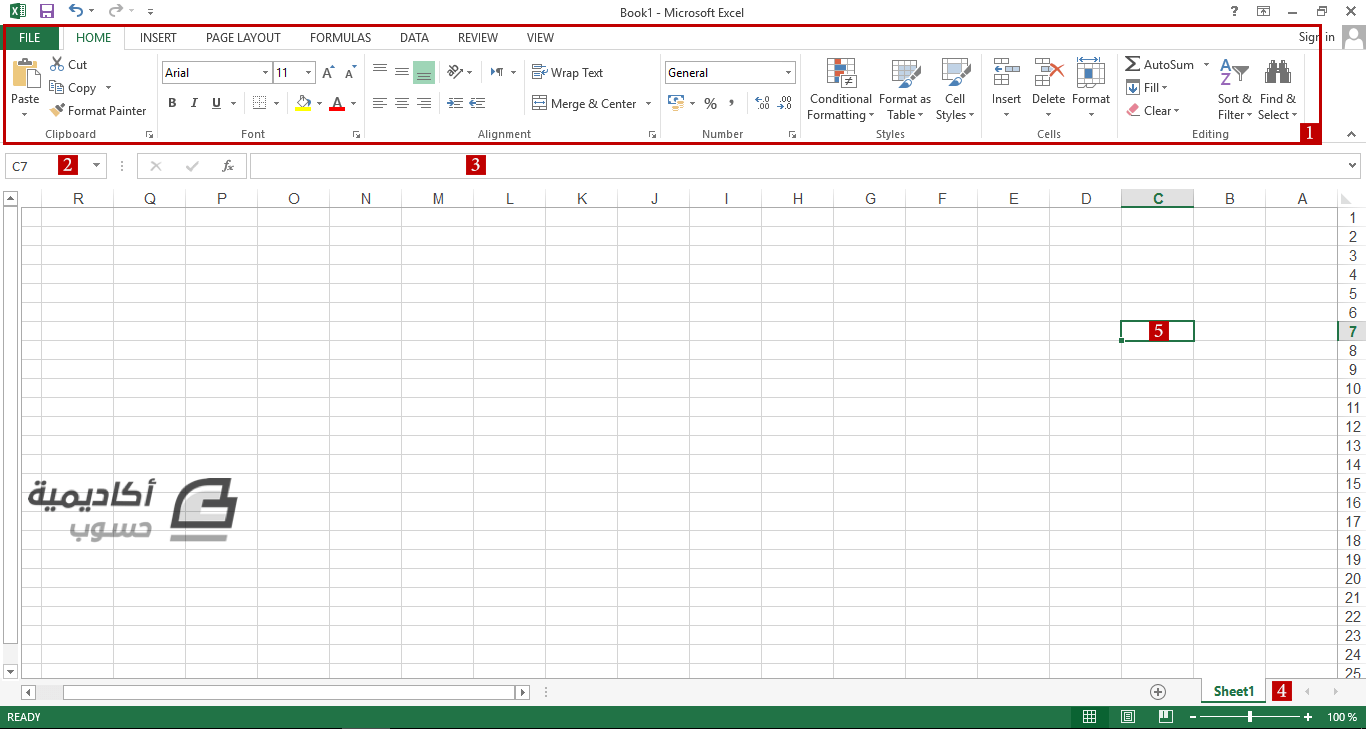Open the Borders dropdown arrow
The image size is (1366, 729).
[x=277, y=103]
